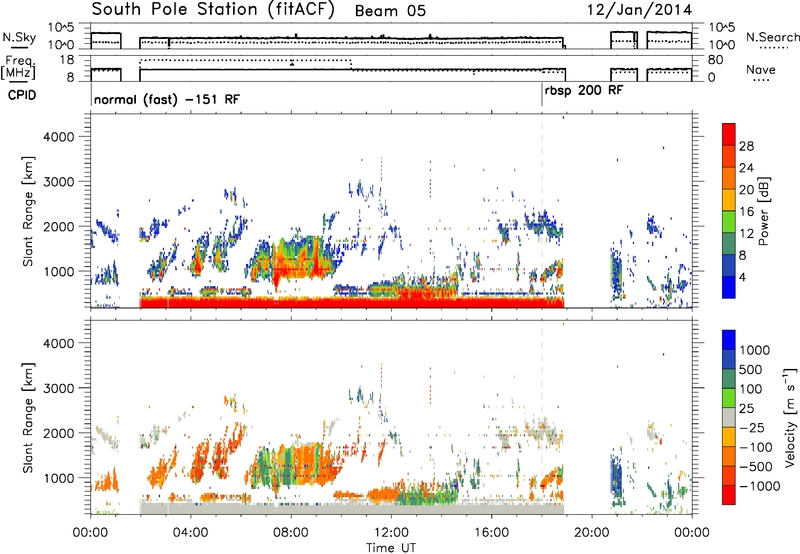
Task: Click the grey ground scatter band in velocity panel
Action: (x=352, y=509)
